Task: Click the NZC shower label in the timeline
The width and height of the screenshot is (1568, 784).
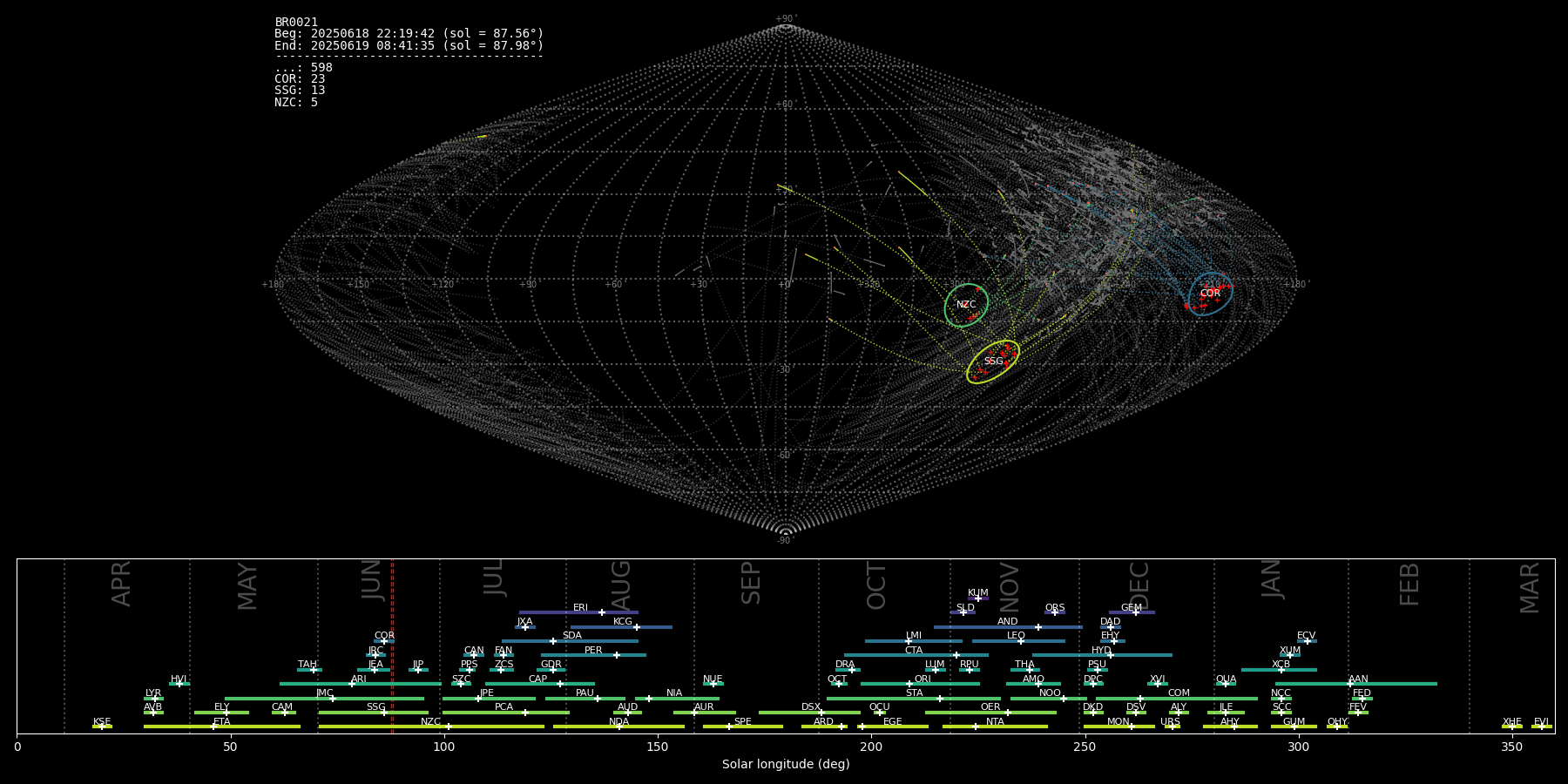Action: [x=430, y=722]
